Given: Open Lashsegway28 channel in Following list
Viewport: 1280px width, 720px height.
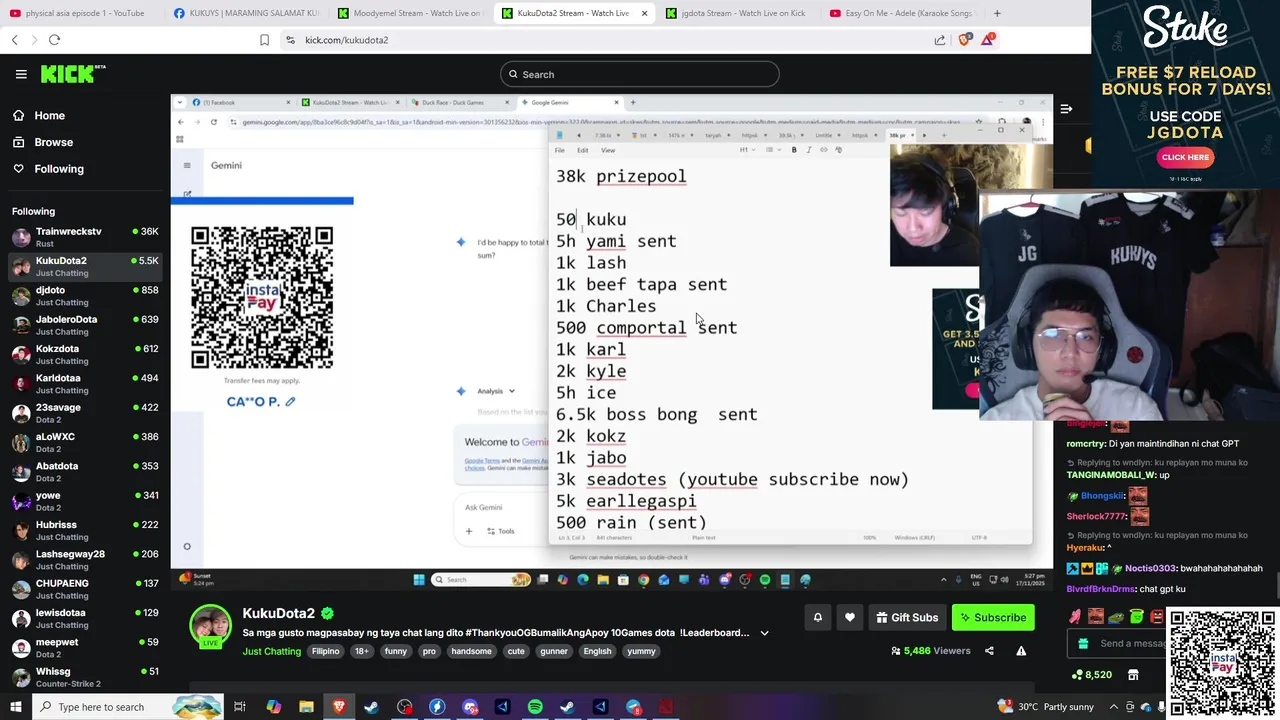Looking at the screenshot, I should click(x=85, y=560).
